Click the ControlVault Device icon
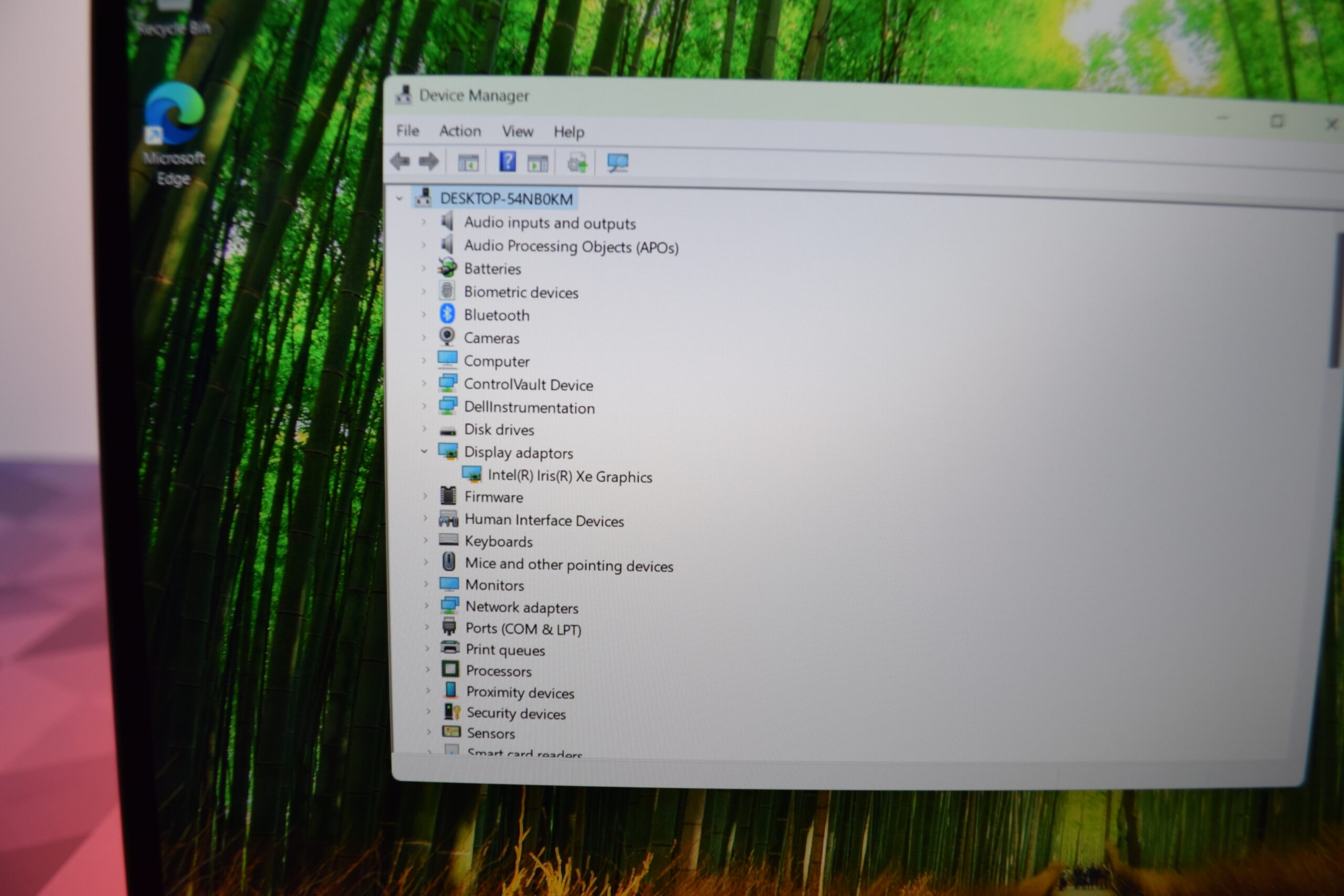The width and height of the screenshot is (1344, 896). click(x=448, y=383)
